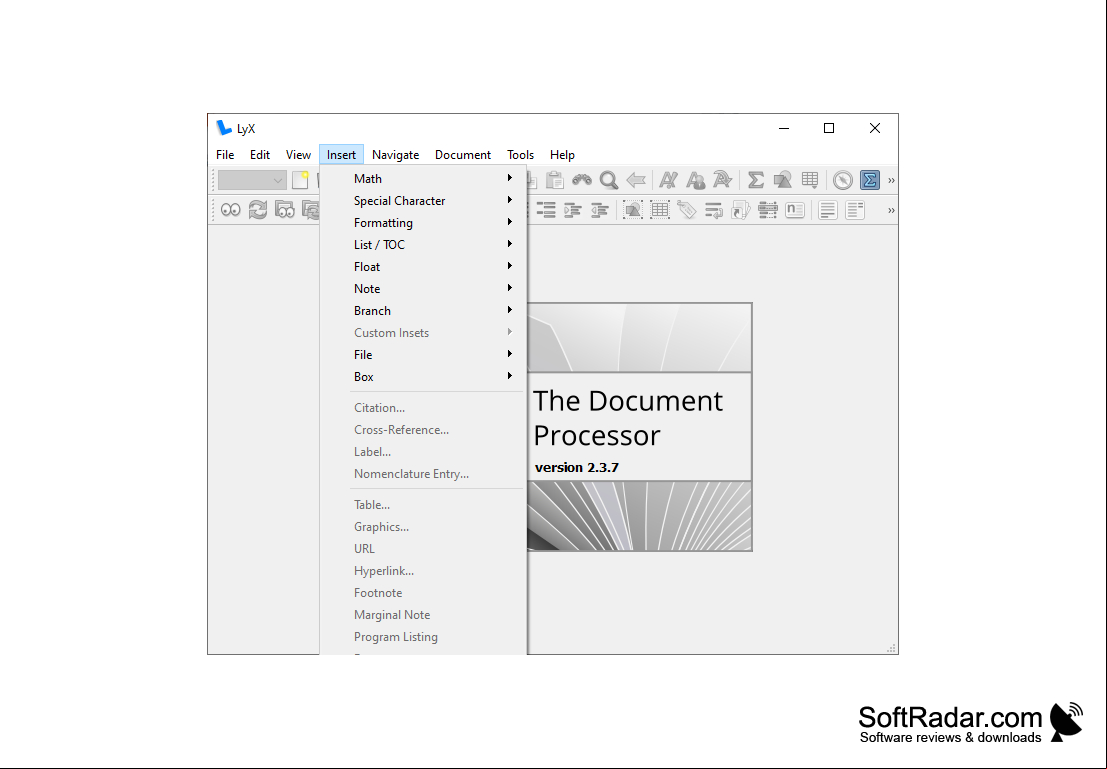Choose URL menu entry
This screenshot has width=1107, height=769.
pyautogui.click(x=424, y=548)
